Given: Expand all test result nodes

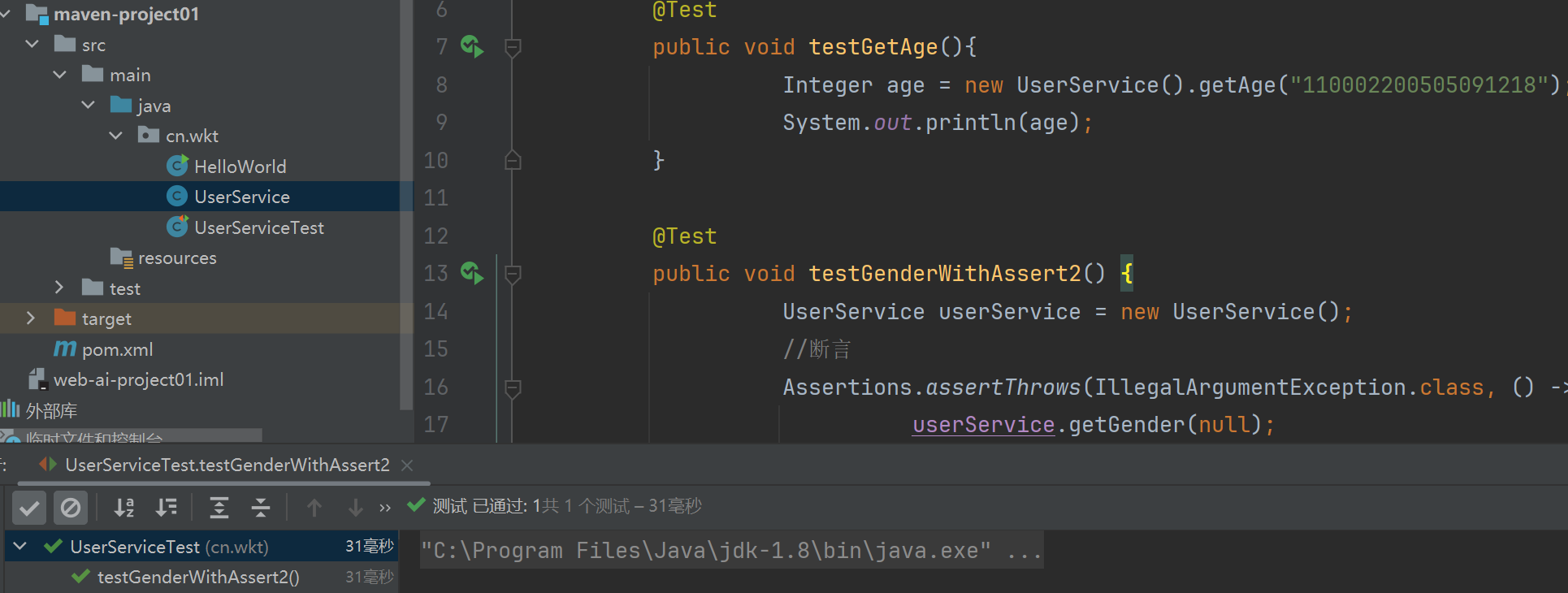Looking at the screenshot, I should (x=219, y=509).
